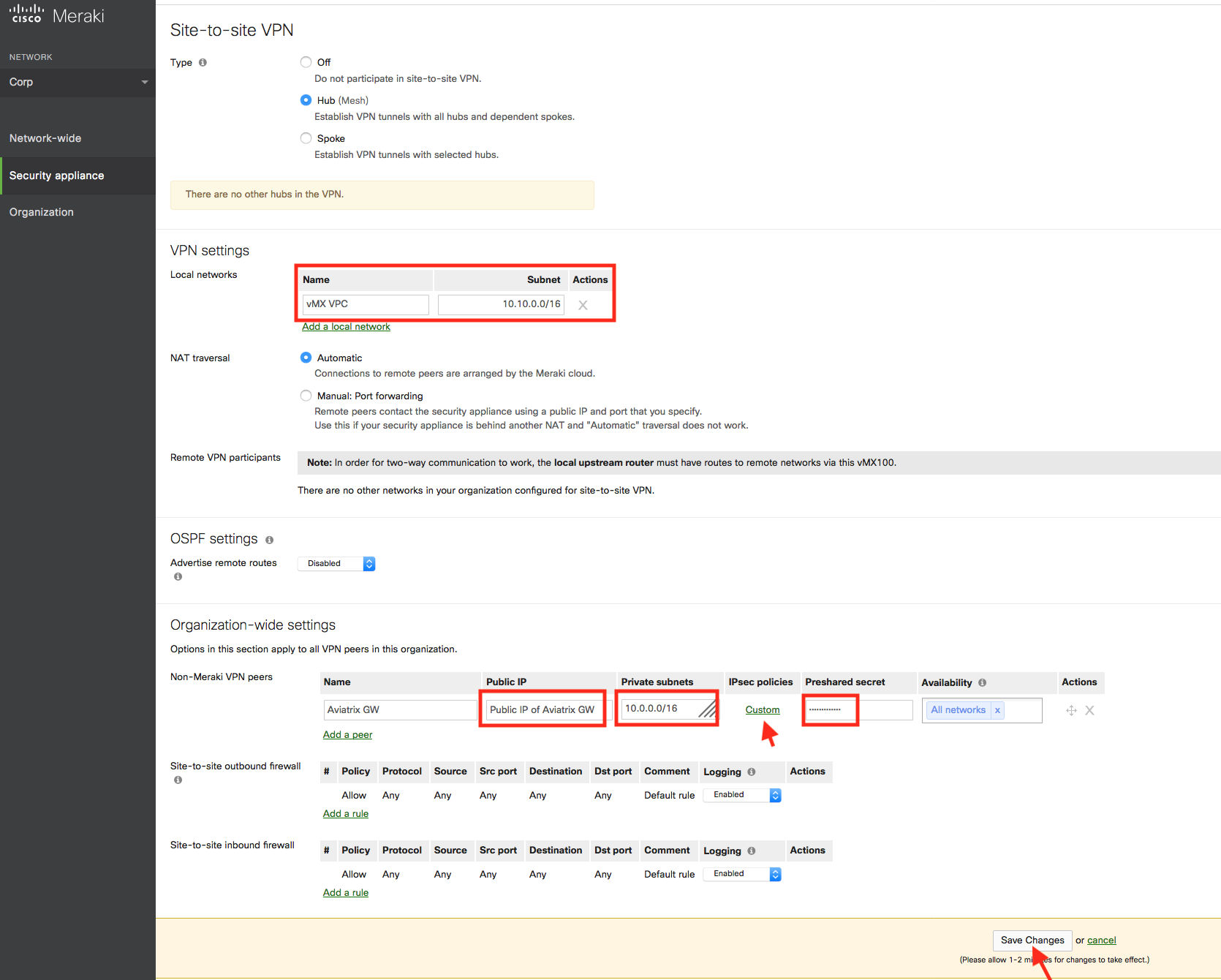Click the Site-to-site VPN heading
This screenshot has width=1221, height=980.
232,30
